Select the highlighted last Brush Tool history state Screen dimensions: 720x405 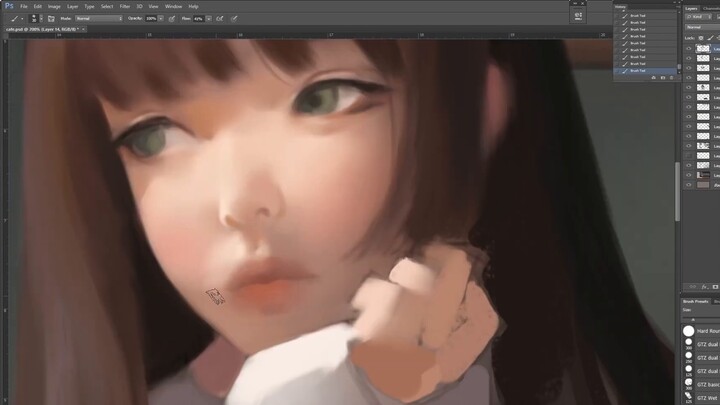click(x=645, y=71)
